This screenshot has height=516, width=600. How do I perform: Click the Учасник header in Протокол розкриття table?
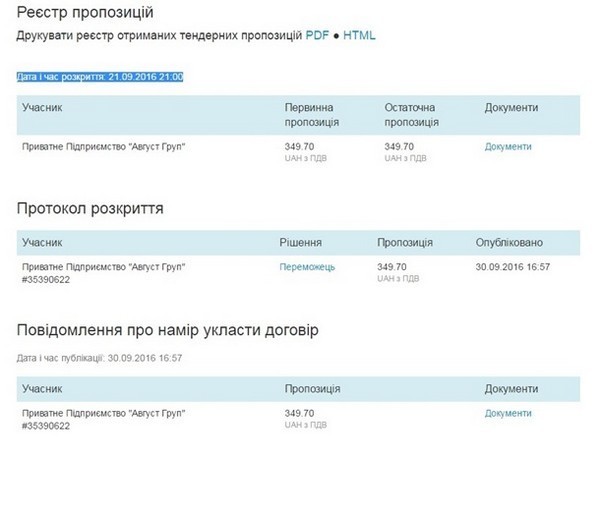pos(43,243)
